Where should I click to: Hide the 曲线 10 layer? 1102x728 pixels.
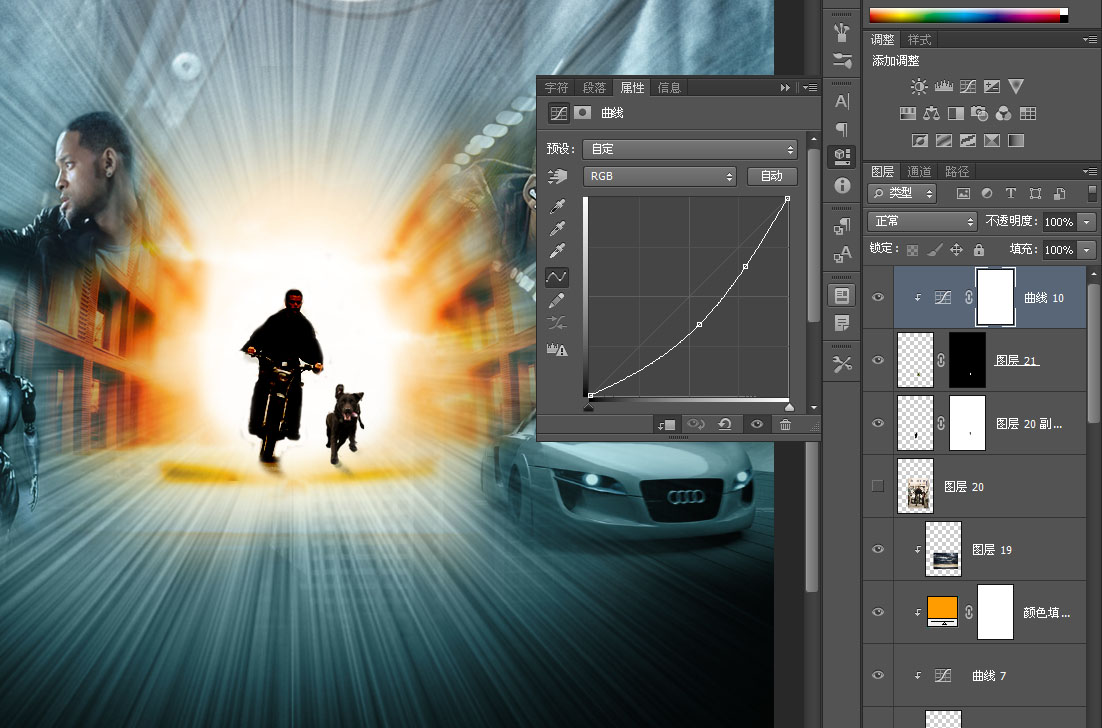tap(878, 297)
